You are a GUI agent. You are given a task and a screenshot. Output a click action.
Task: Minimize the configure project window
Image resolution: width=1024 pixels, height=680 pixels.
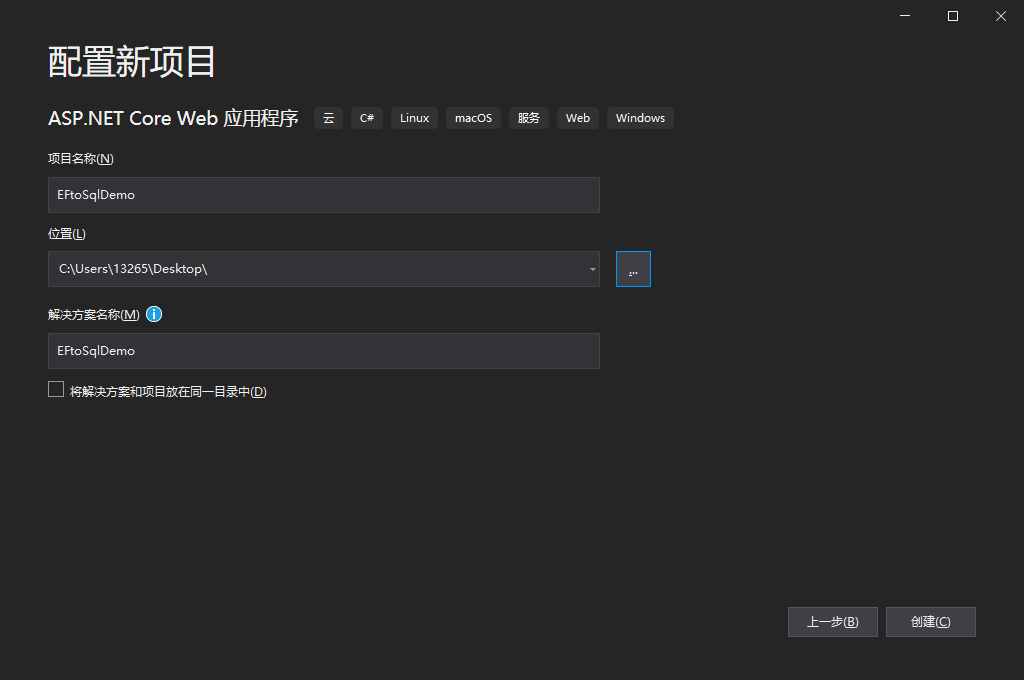(905, 16)
